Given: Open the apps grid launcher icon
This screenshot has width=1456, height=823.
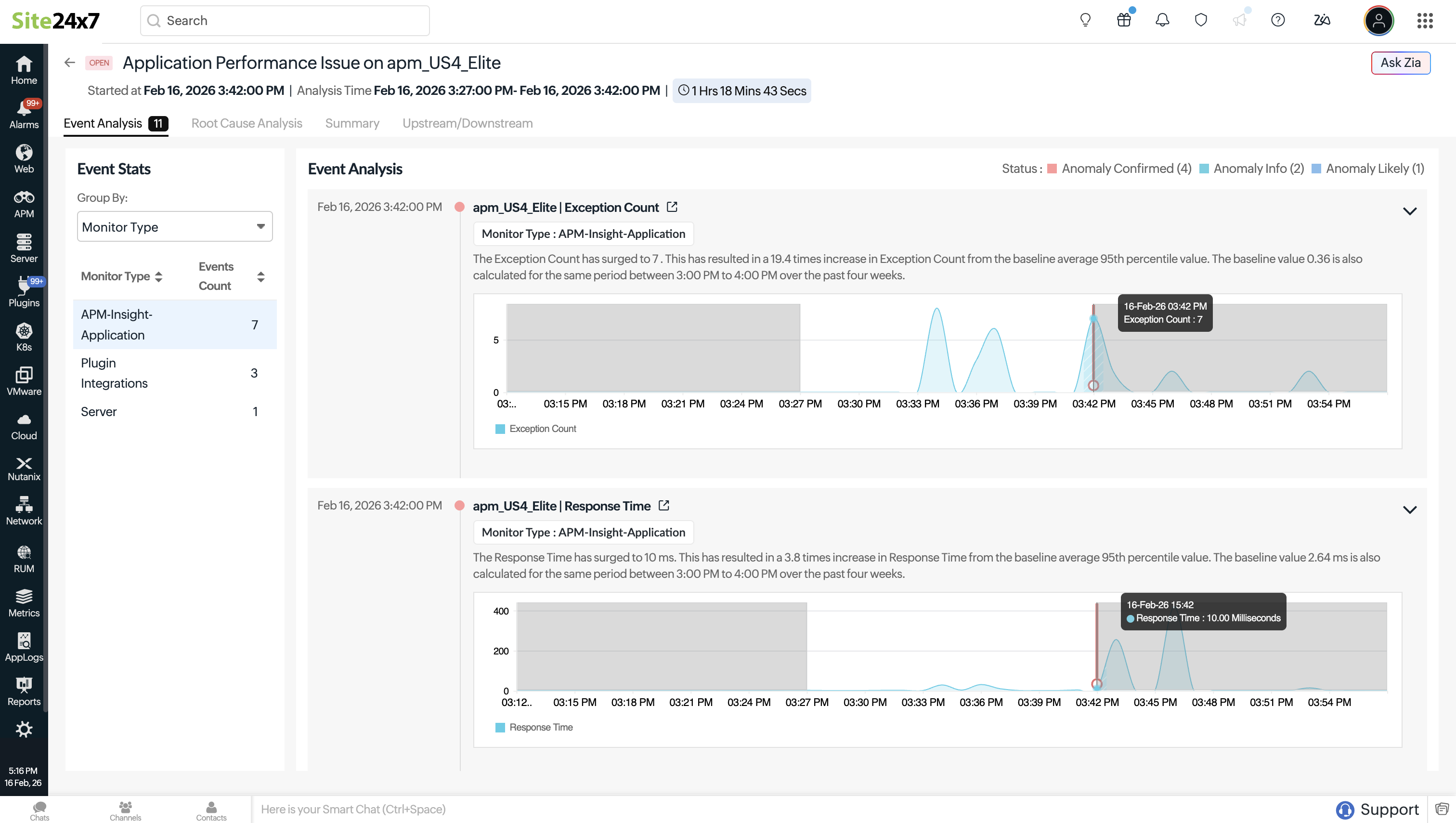Looking at the screenshot, I should [1425, 20].
